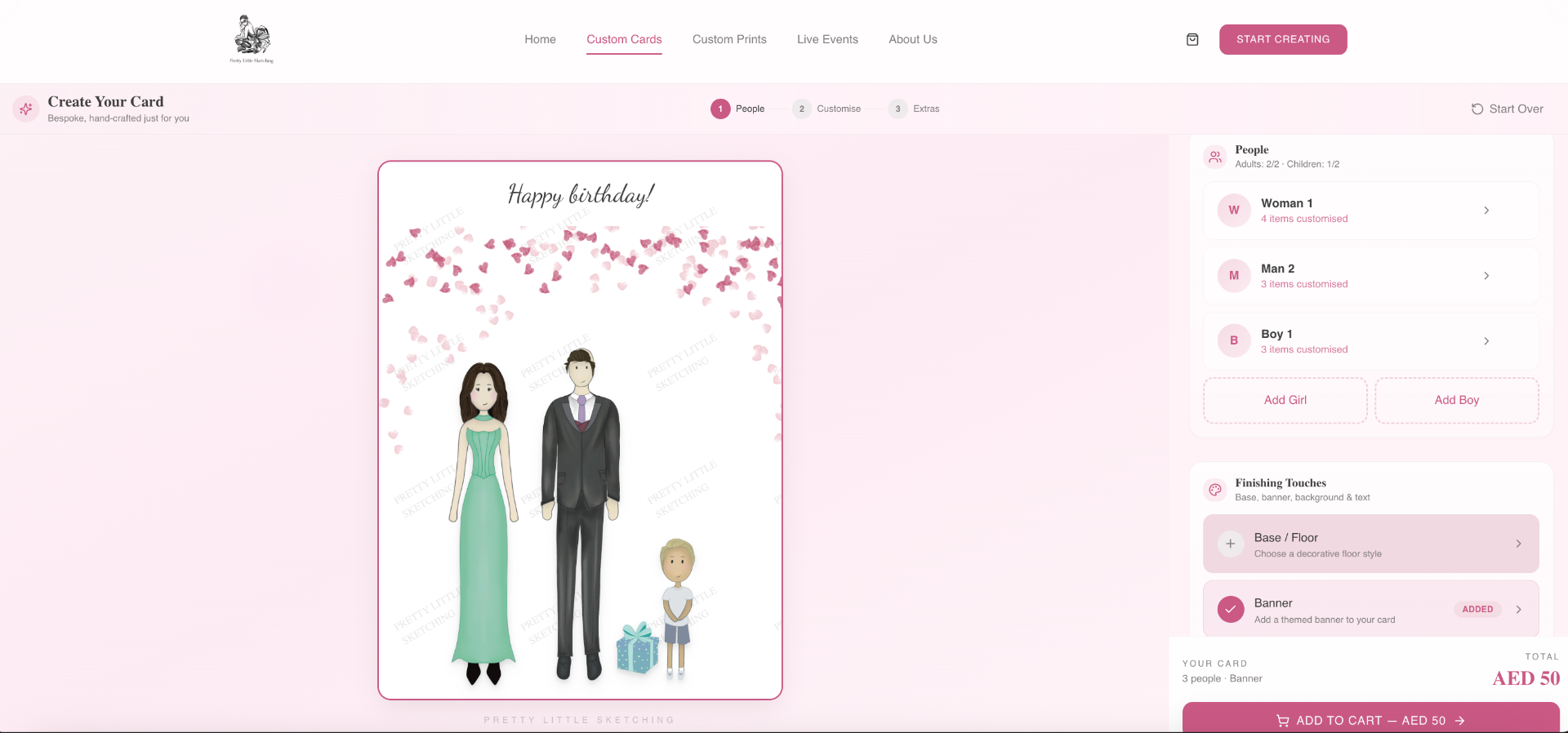1568x733 pixels.
Task: Add a girl with Add Girl button
Action: click(1285, 400)
